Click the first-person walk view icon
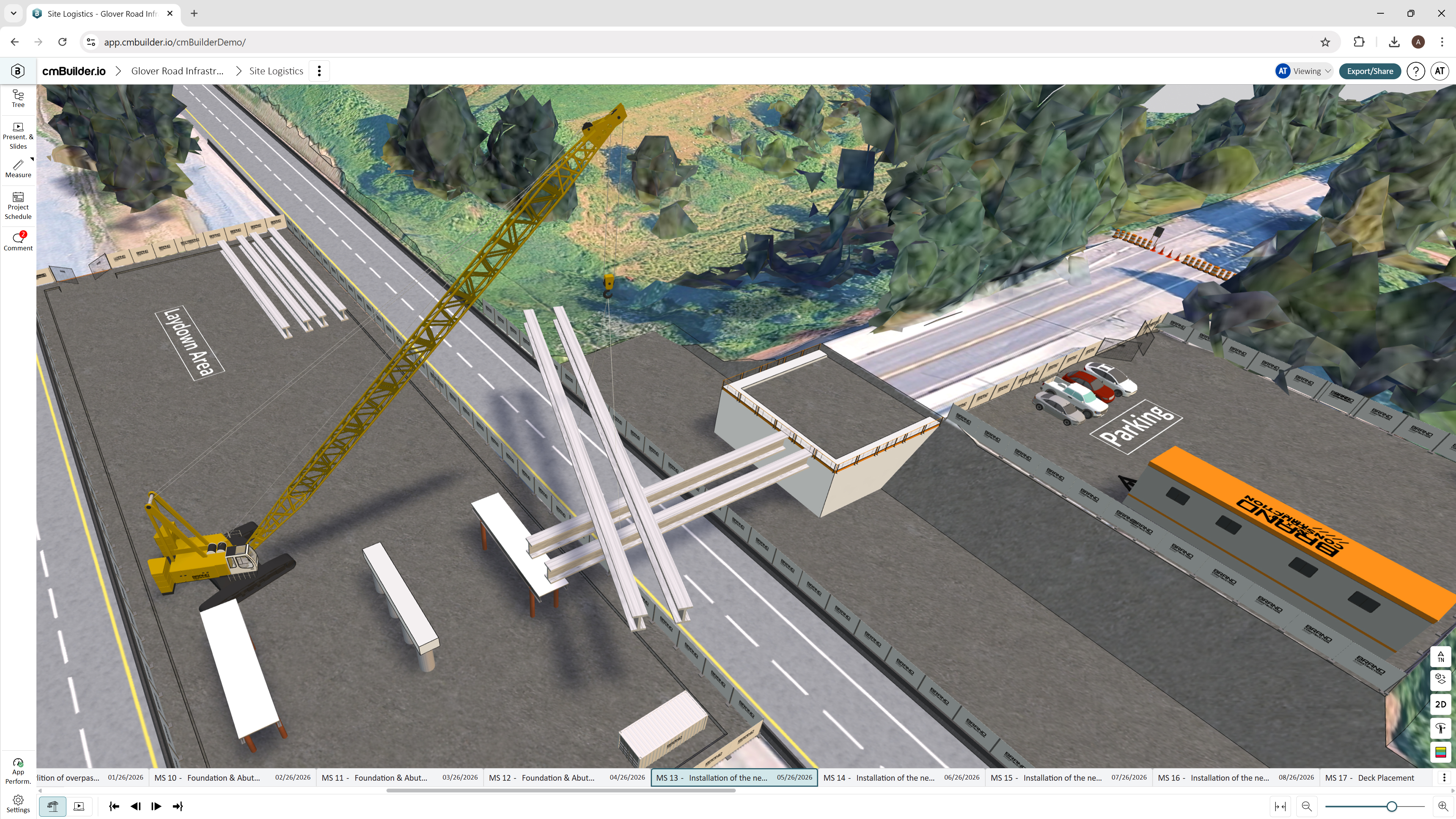Viewport: 1456px width, 819px height. tap(1440, 728)
